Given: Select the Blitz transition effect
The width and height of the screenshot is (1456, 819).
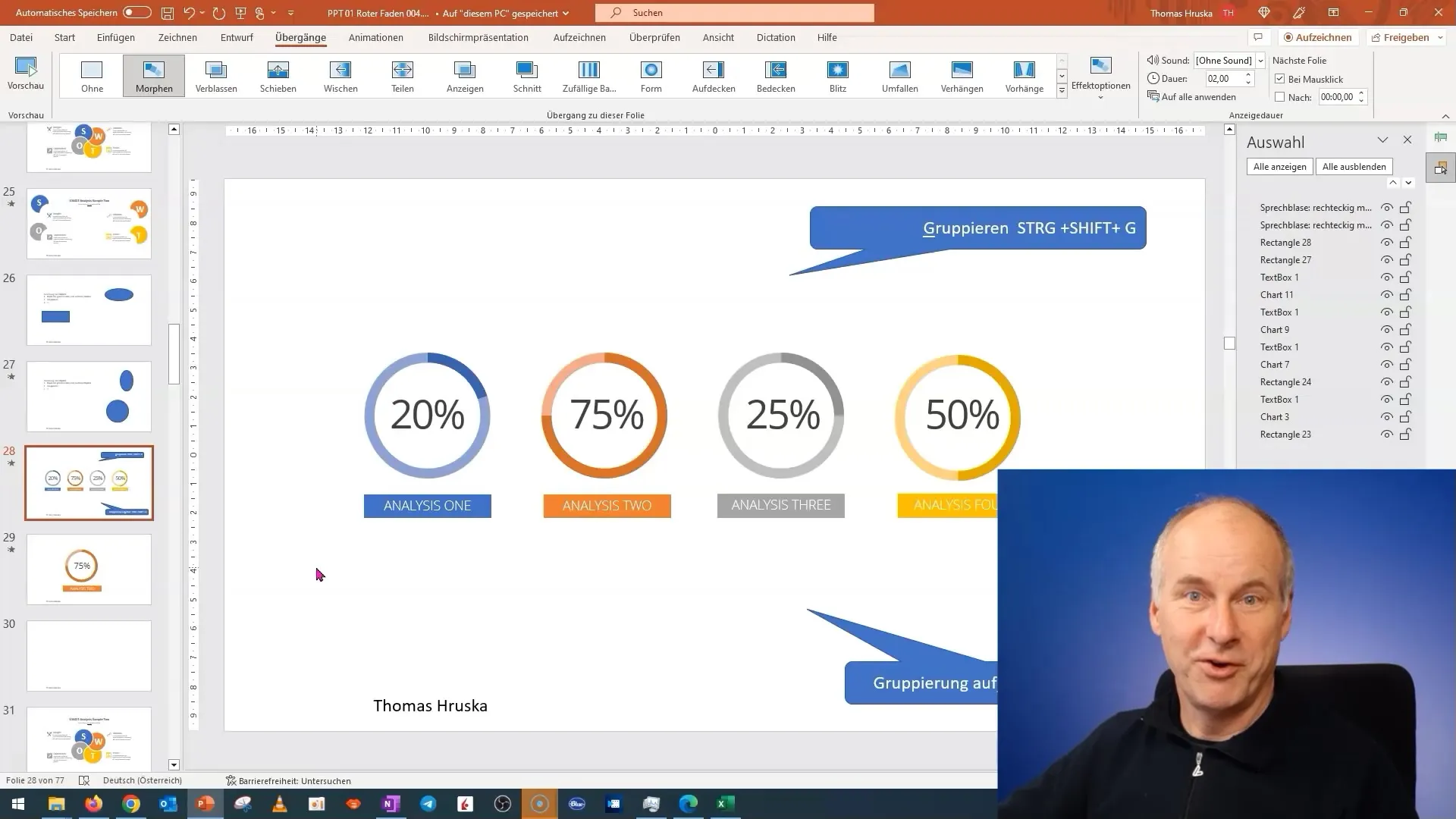Looking at the screenshot, I should [x=838, y=75].
